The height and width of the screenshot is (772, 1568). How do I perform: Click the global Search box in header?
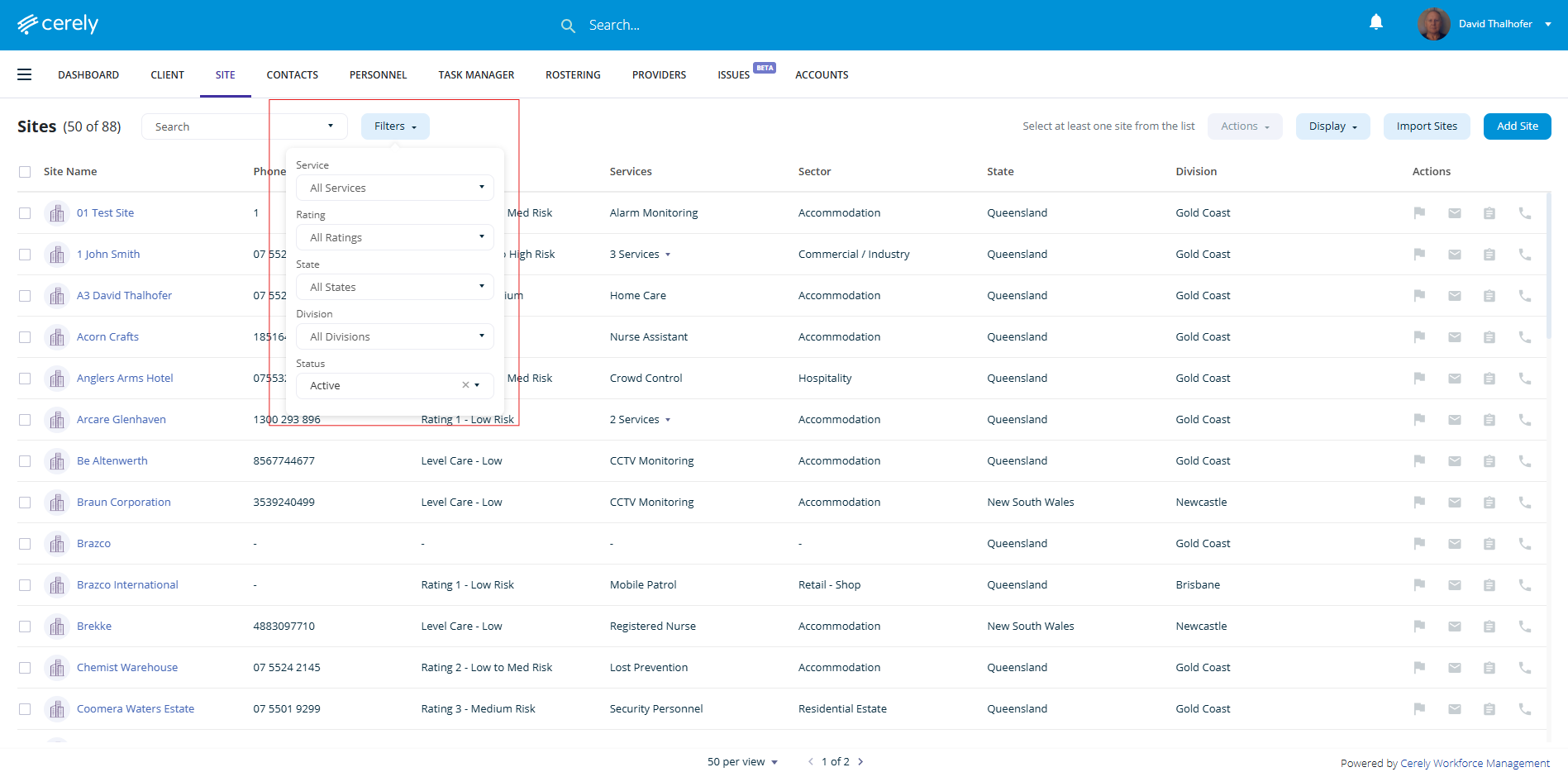point(614,26)
